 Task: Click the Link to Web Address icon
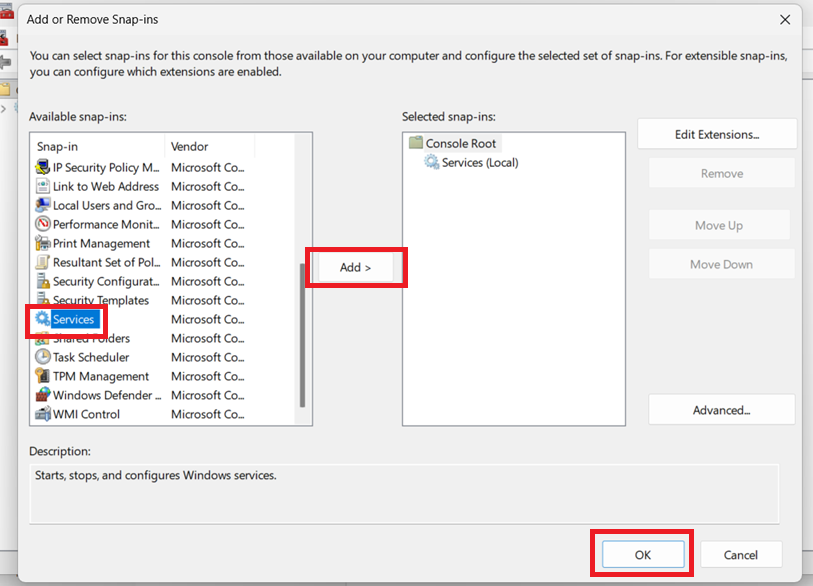pyautogui.click(x=43, y=187)
